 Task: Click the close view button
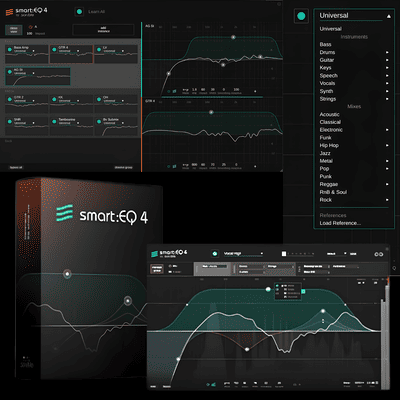(14, 30)
